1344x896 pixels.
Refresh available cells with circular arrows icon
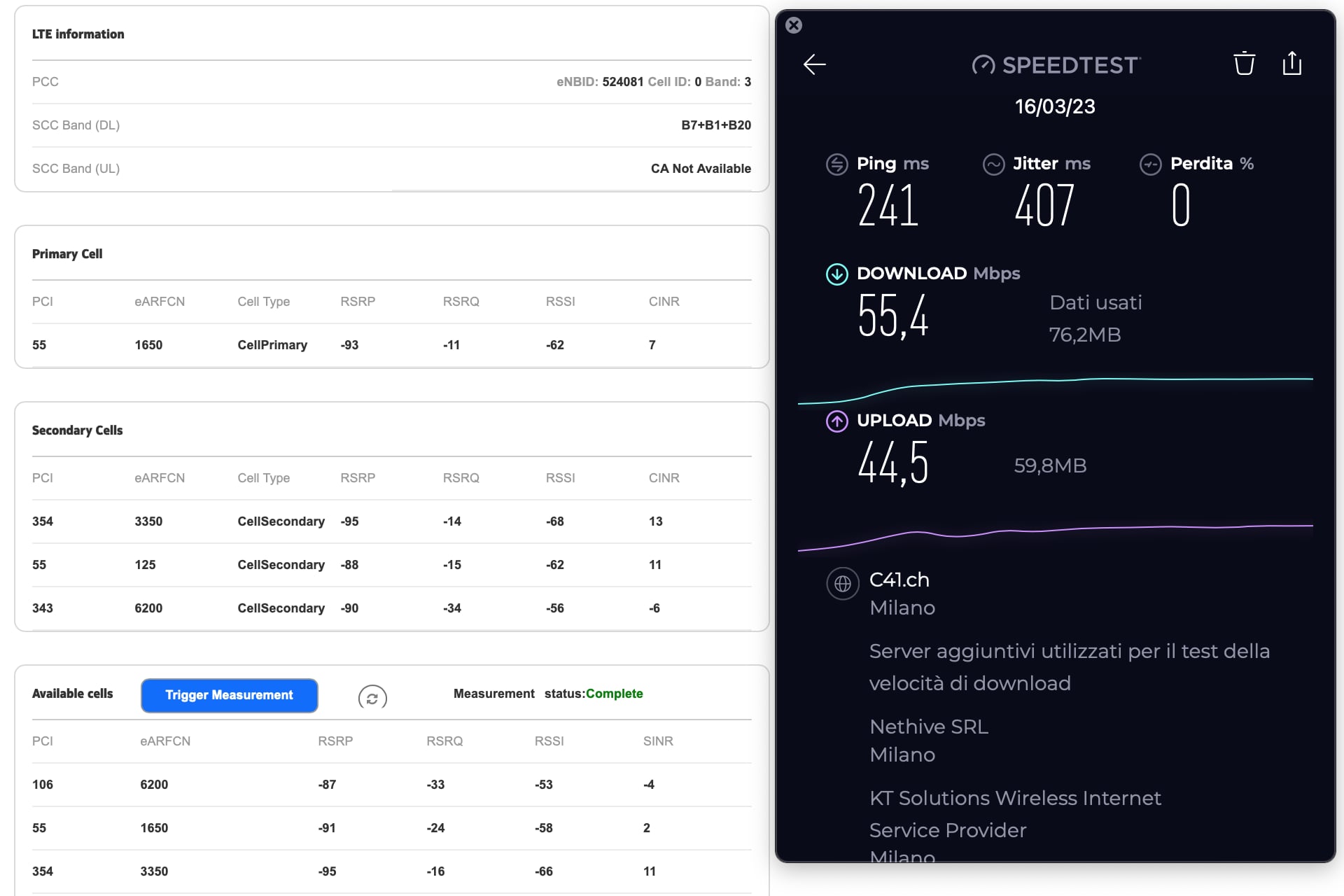point(372,698)
